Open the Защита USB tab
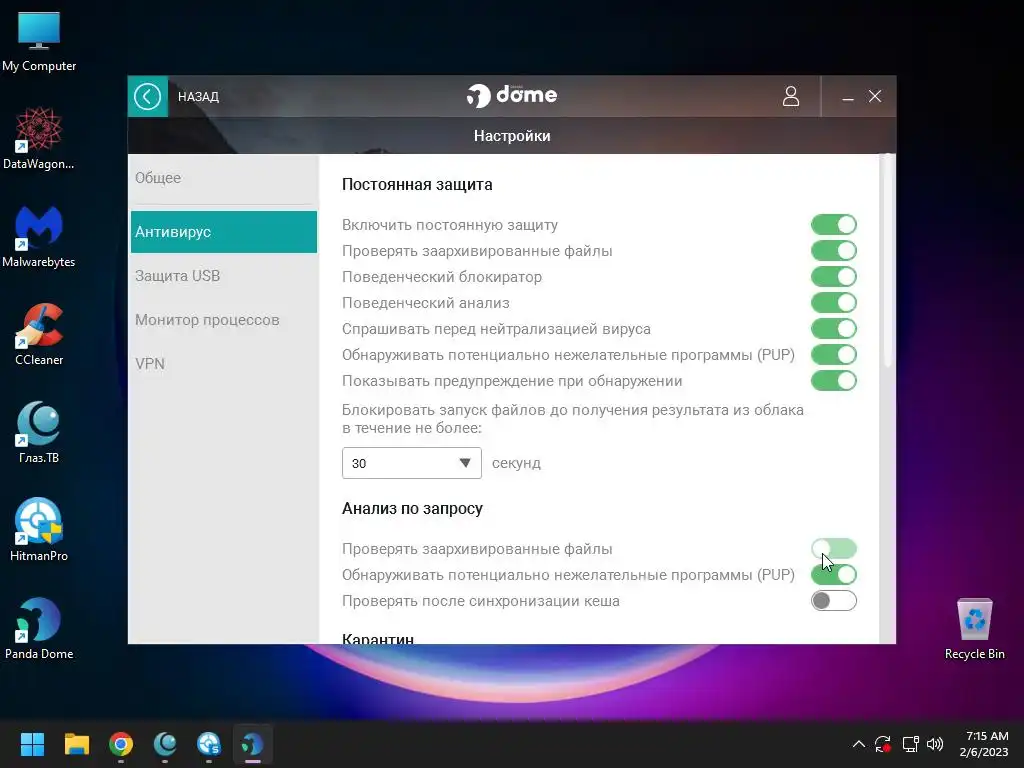 click(223, 276)
